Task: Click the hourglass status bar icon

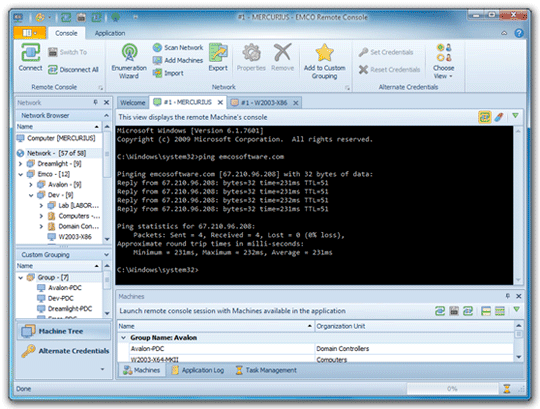Action: (507, 389)
